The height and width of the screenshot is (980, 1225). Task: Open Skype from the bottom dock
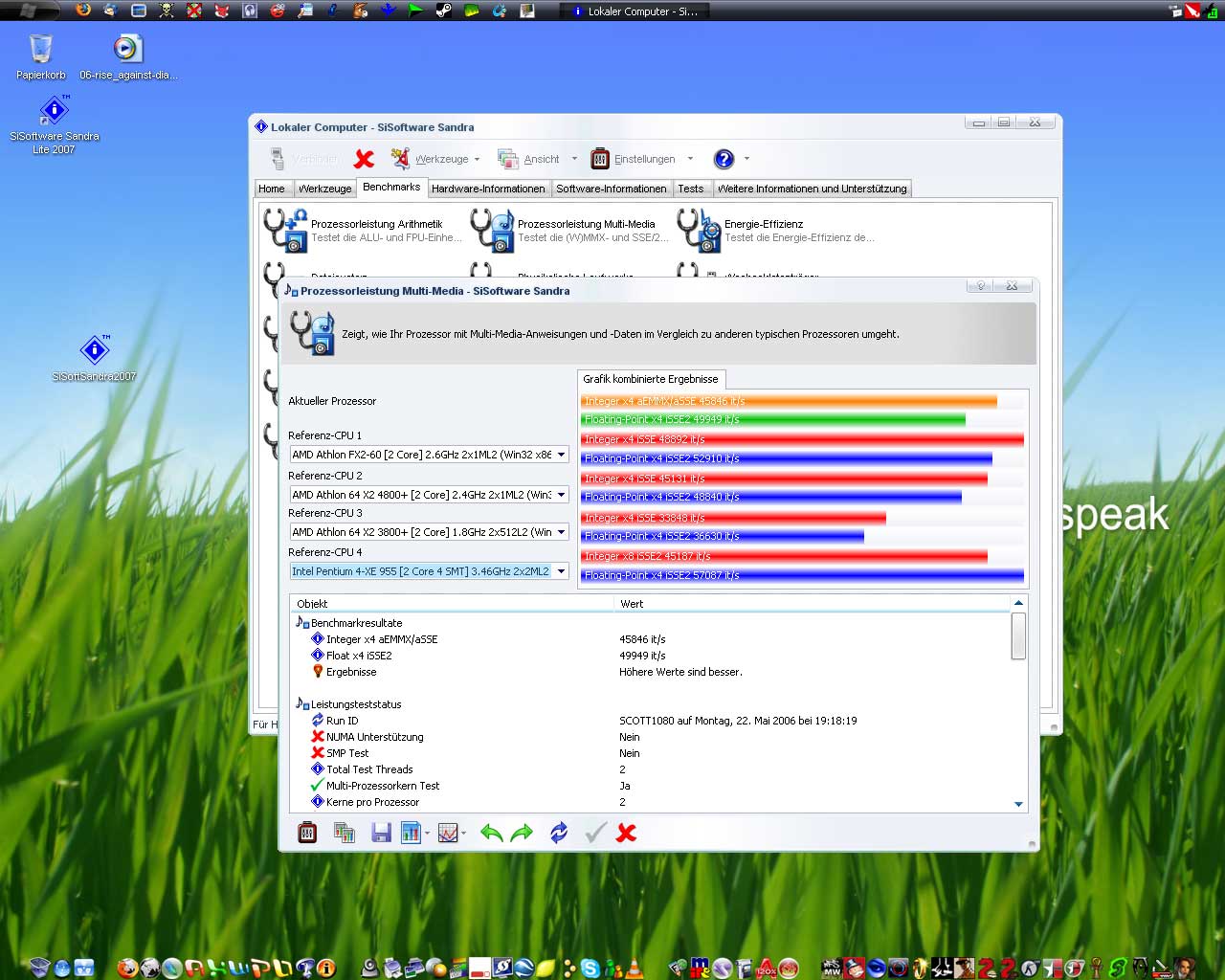(590, 969)
